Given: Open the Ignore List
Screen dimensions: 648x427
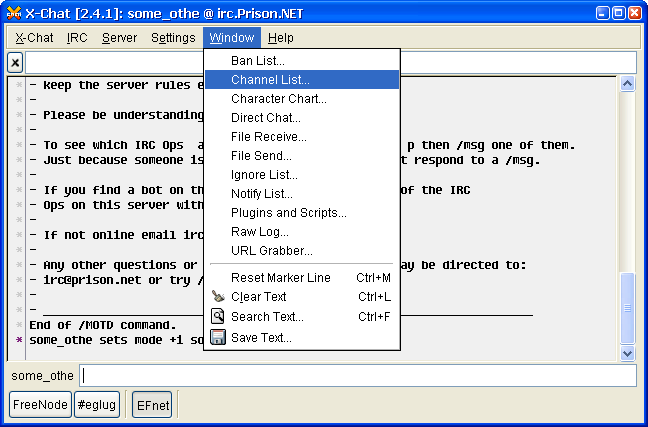Looking at the screenshot, I should (263, 175).
